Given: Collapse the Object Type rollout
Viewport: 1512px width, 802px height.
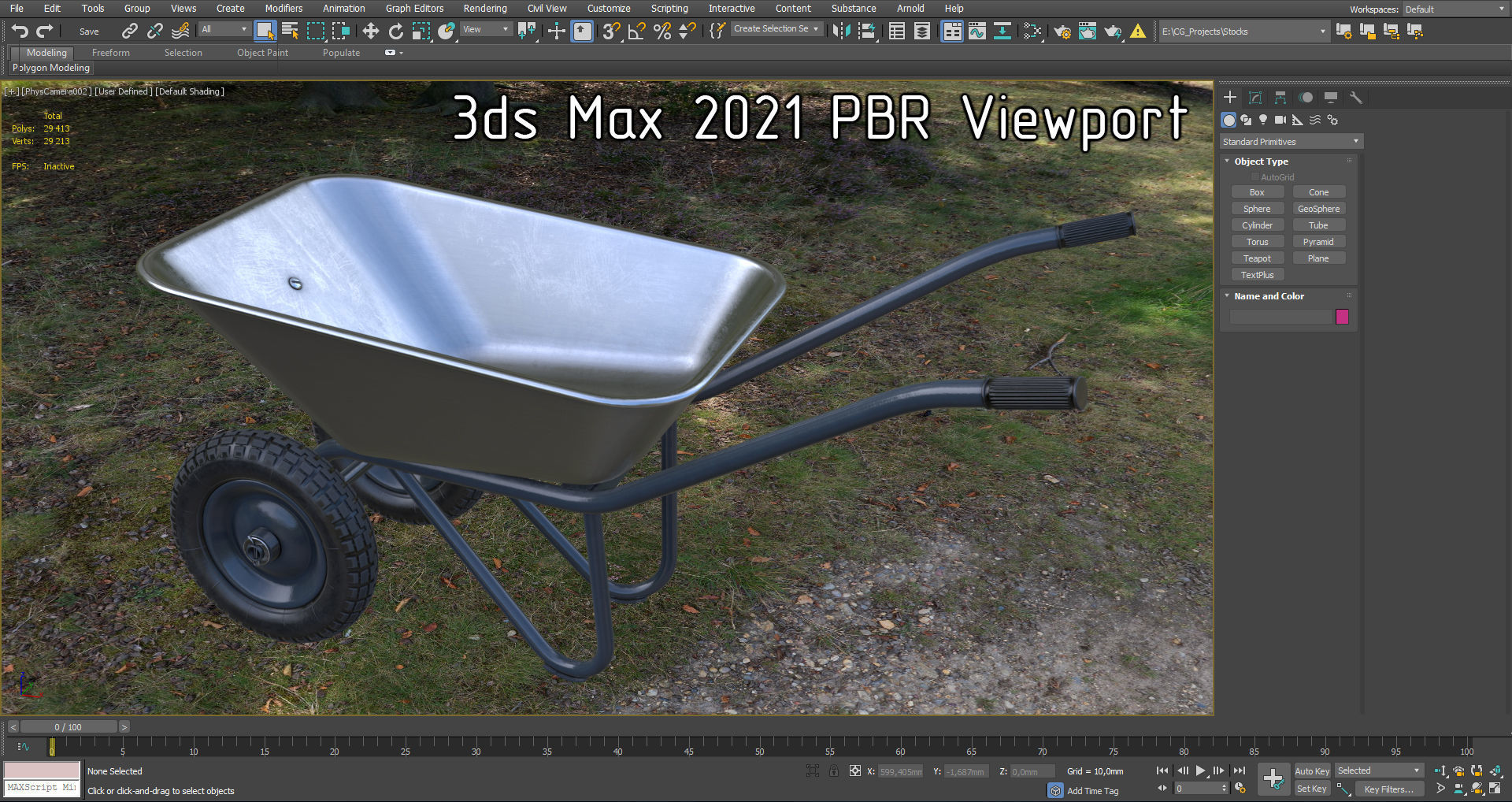Looking at the screenshot, I should coord(1261,162).
